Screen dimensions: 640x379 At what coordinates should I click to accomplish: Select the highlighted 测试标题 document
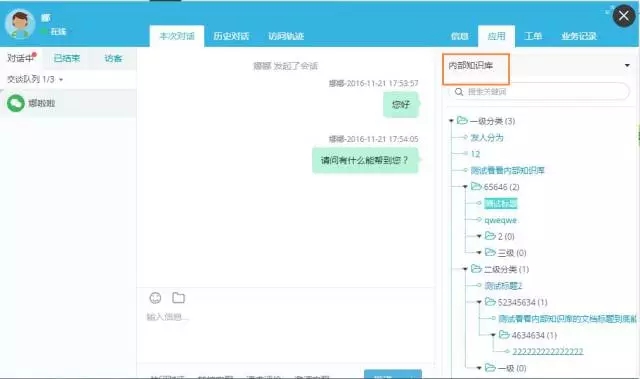pyautogui.click(x=501, y=204)
